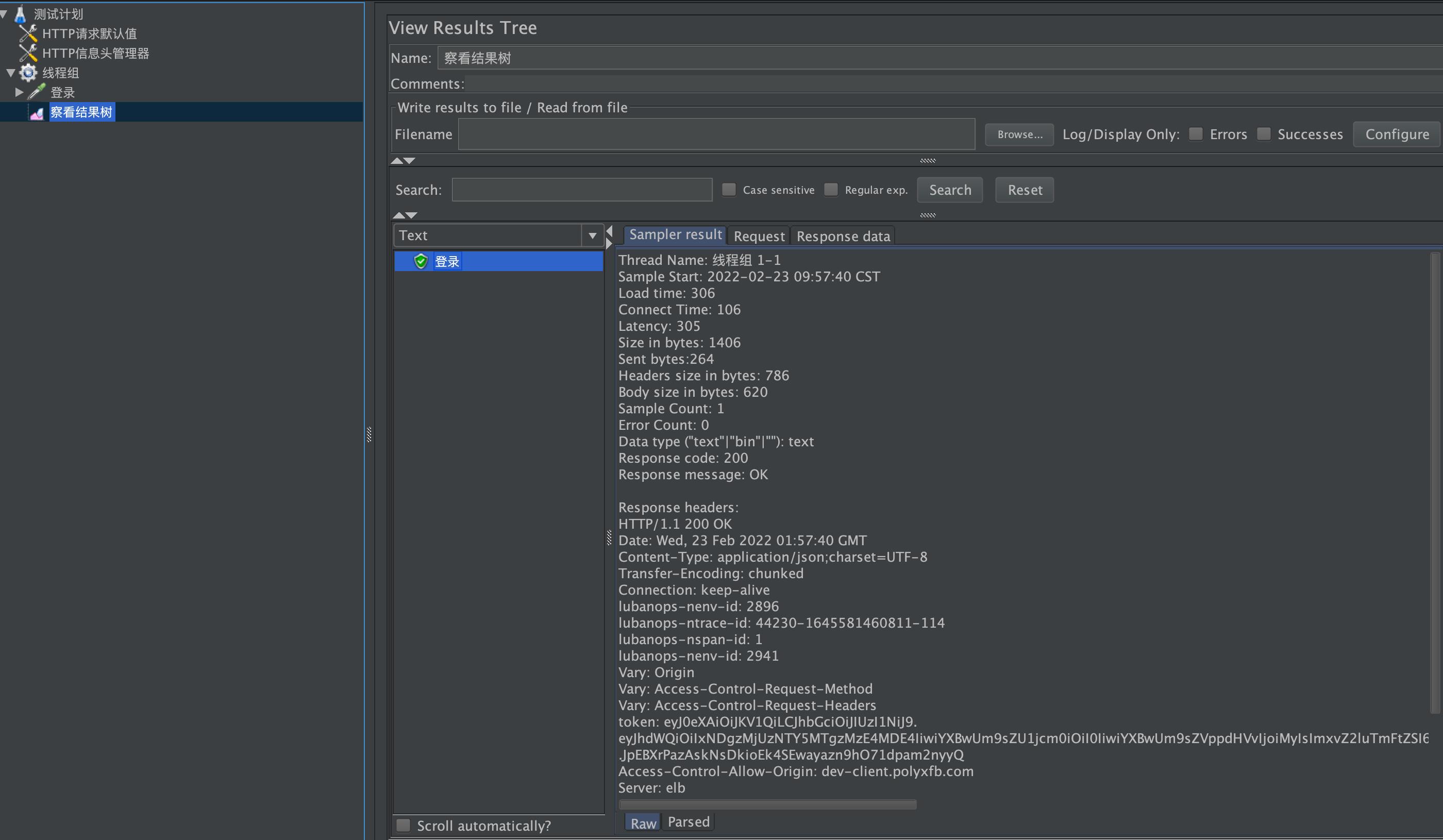The height and width of the screenshot is (840, 1443).
Task: Collapse the 测试计划 node
Action: click(4, 13)
